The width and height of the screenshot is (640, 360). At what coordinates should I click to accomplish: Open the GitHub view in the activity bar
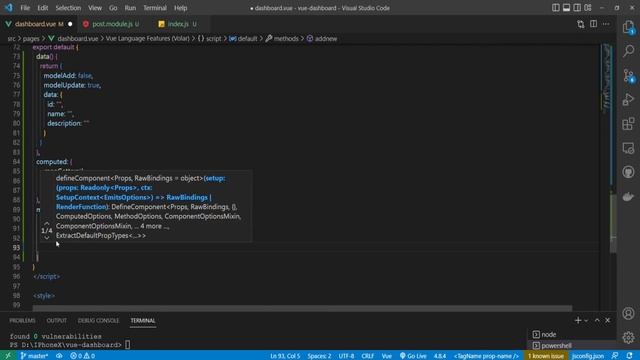[x=629, y=172]
